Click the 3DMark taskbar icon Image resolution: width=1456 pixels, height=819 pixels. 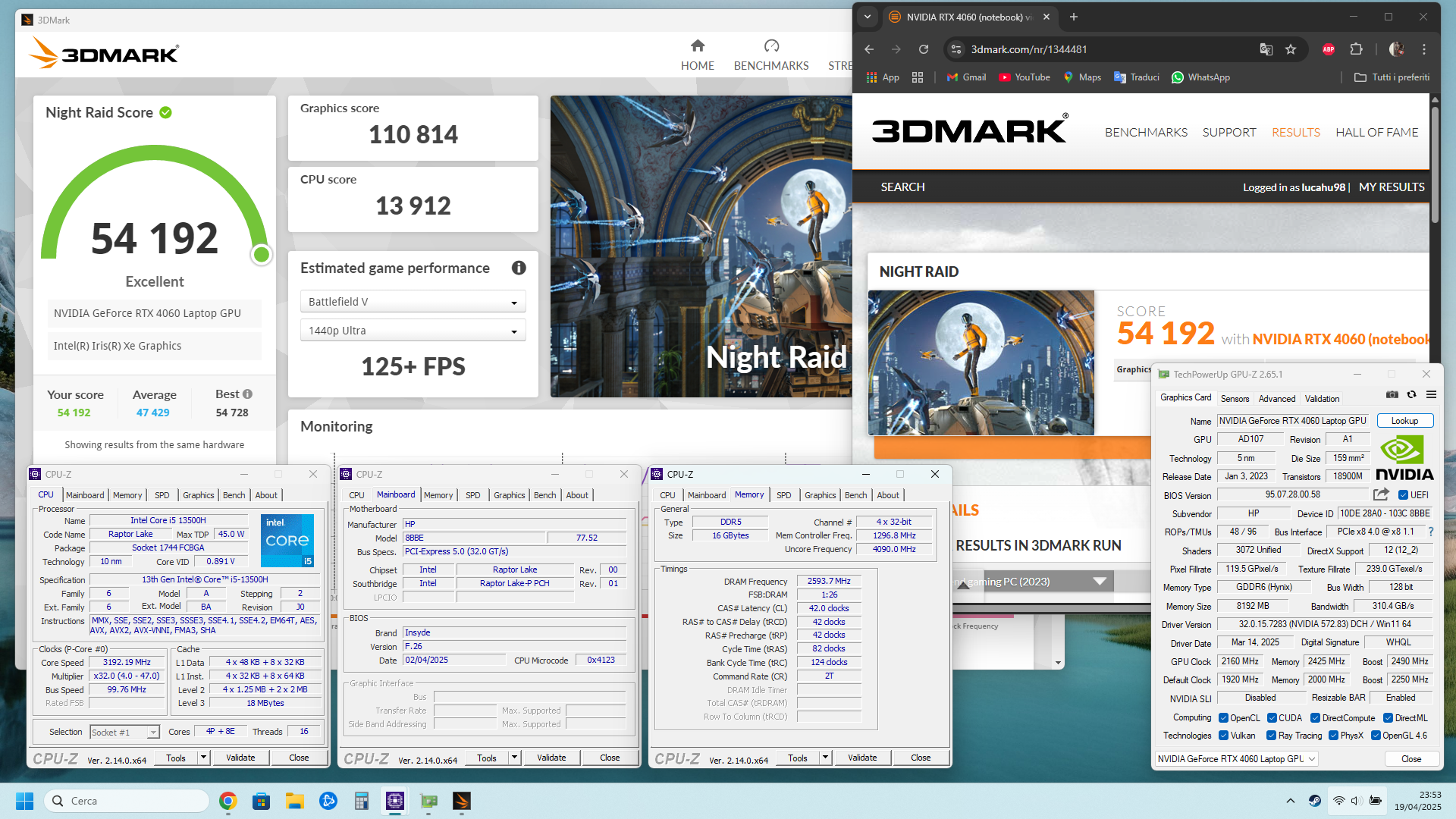pos(462,801)
